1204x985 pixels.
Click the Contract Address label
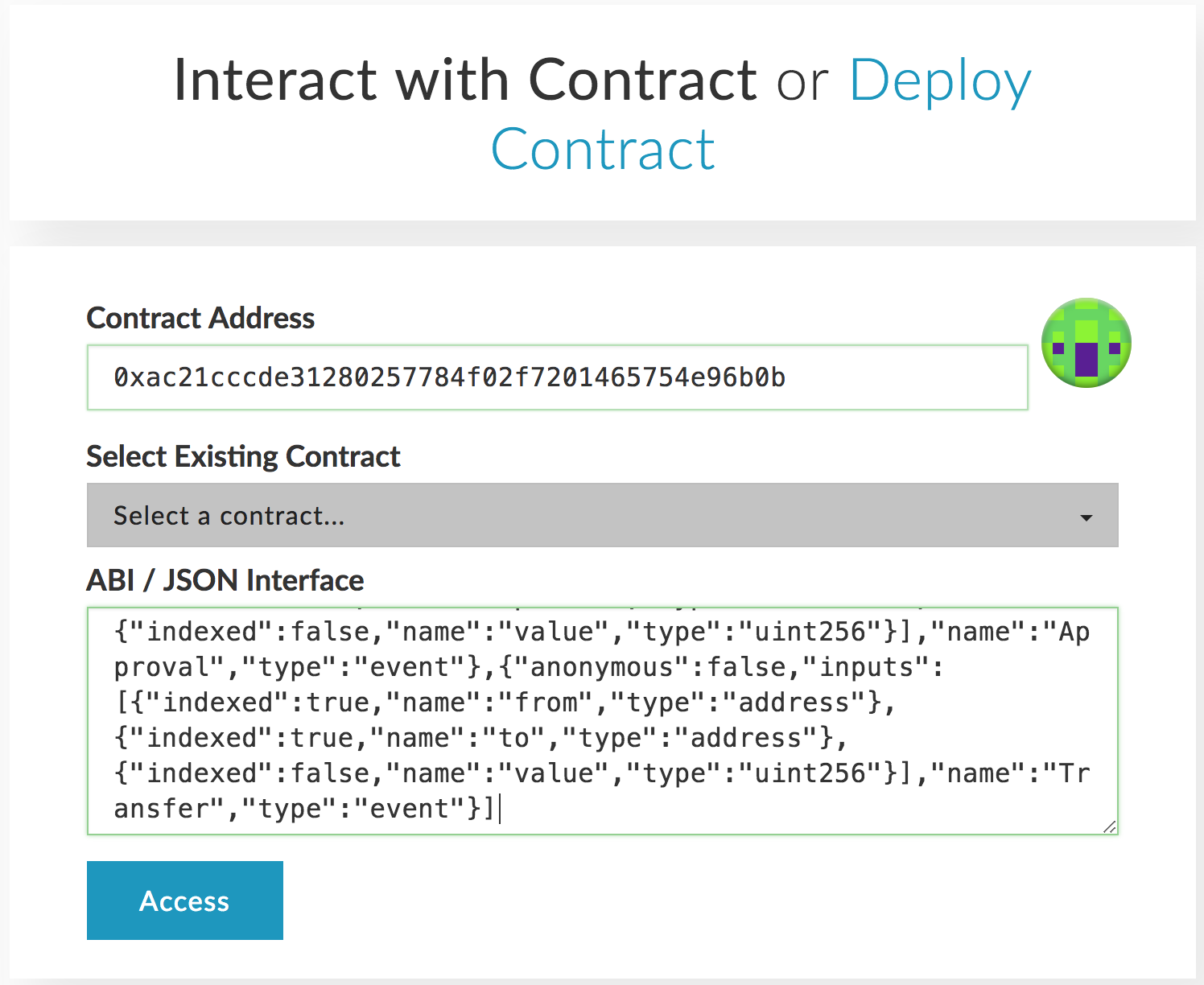coord(200,318)
